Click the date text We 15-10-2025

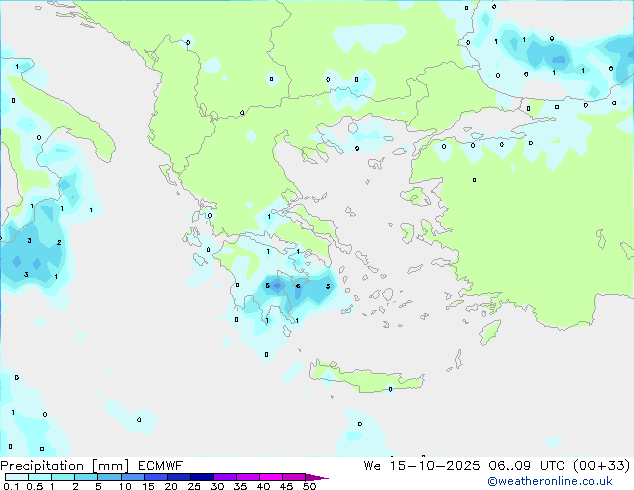(422, 466)
